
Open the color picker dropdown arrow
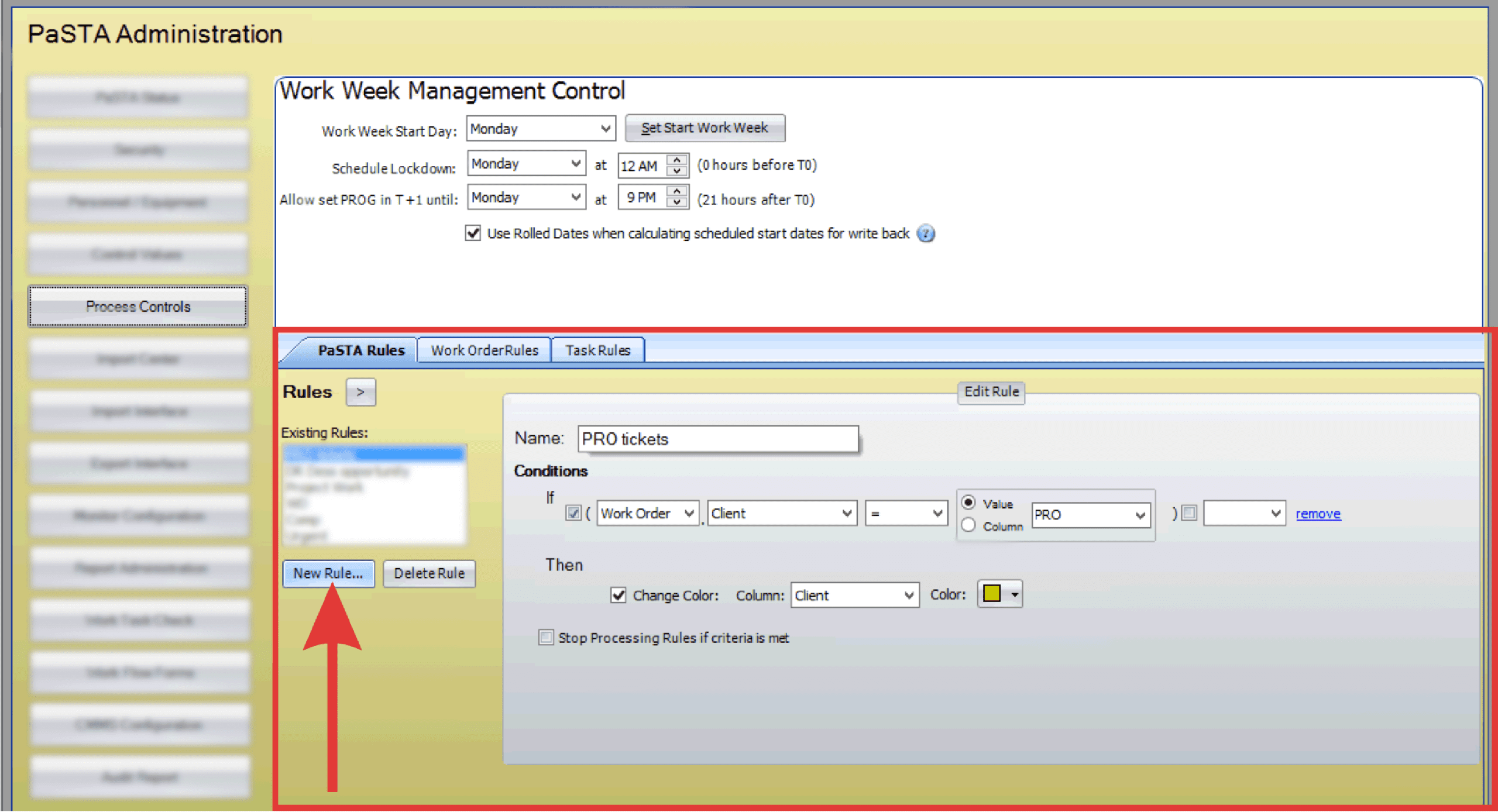pos(1014,594)
